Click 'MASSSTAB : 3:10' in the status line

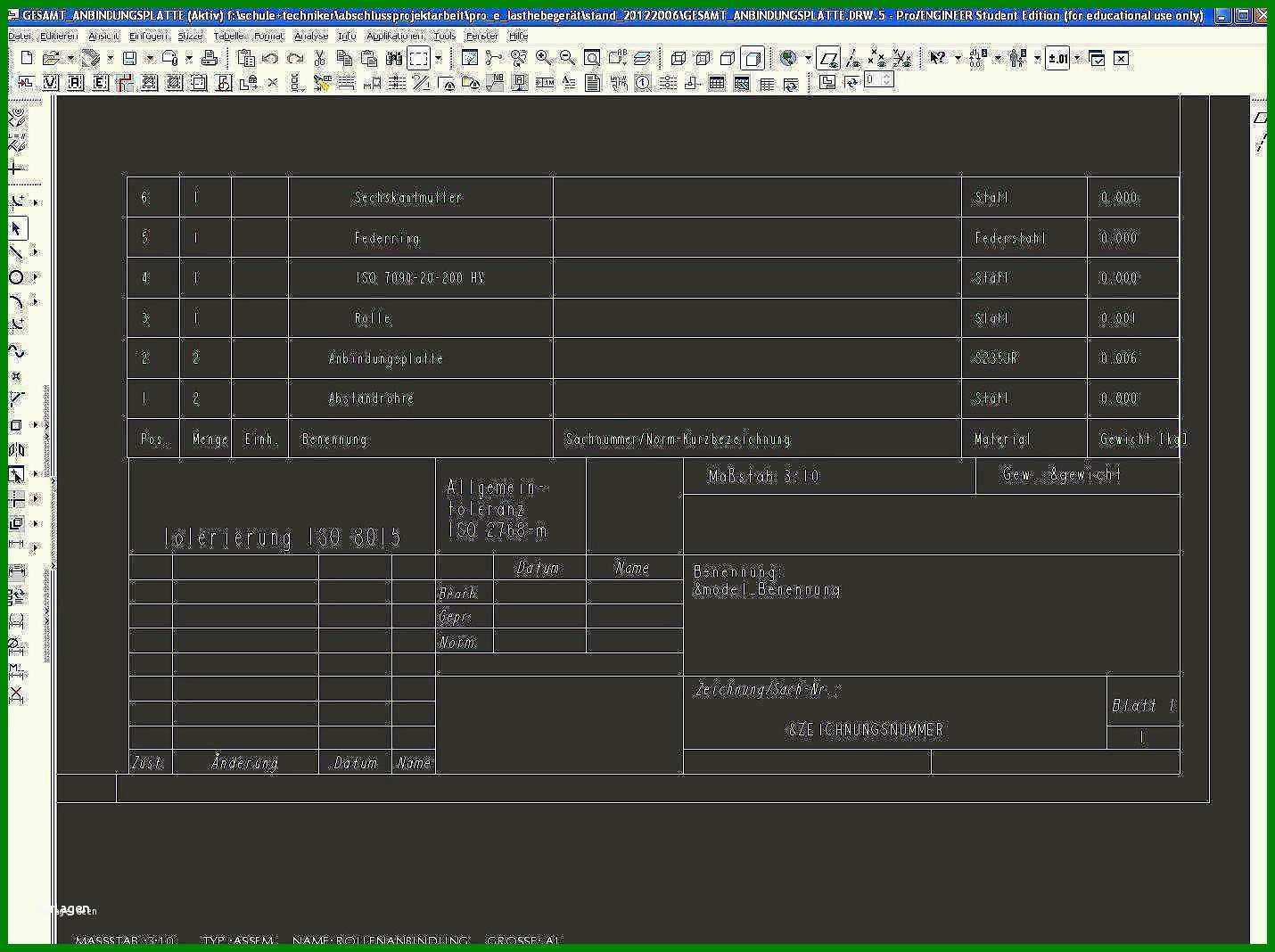coord(126,940)
